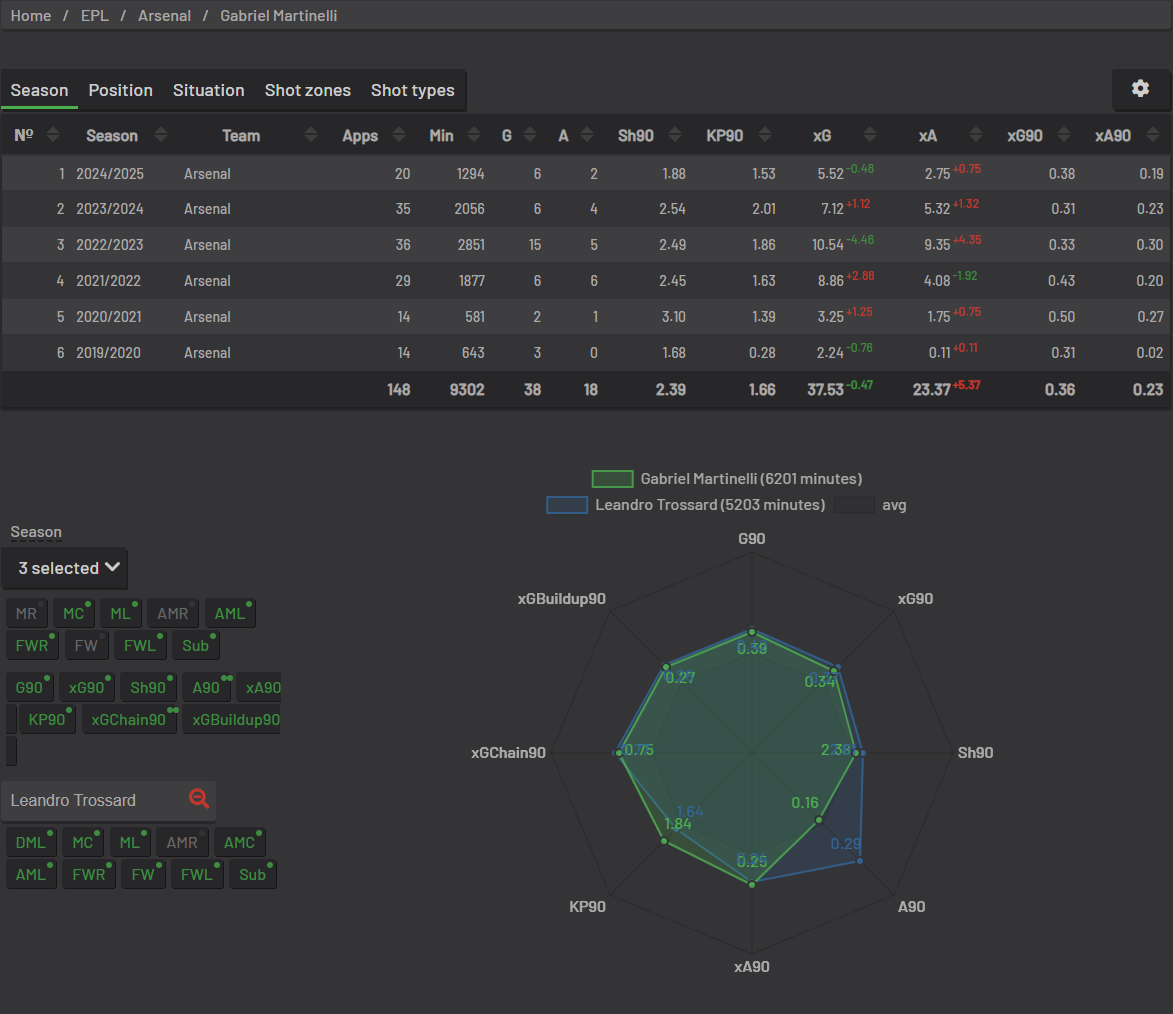Toggle the xGChain90 metric on radar
Viewport: 1173px width, 1014px height.
pos(129,720)
